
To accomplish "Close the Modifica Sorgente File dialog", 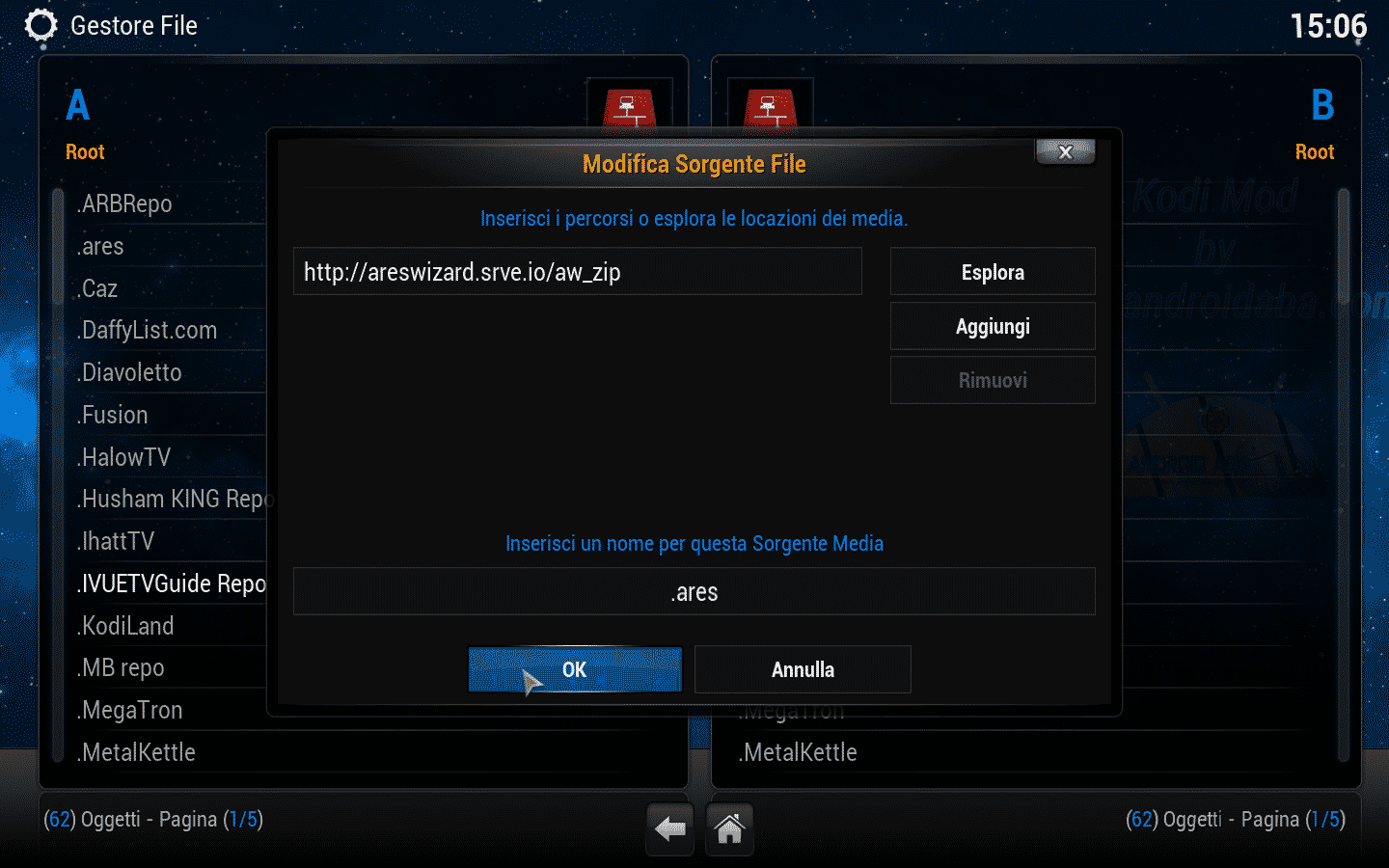I will (1065, 152).
